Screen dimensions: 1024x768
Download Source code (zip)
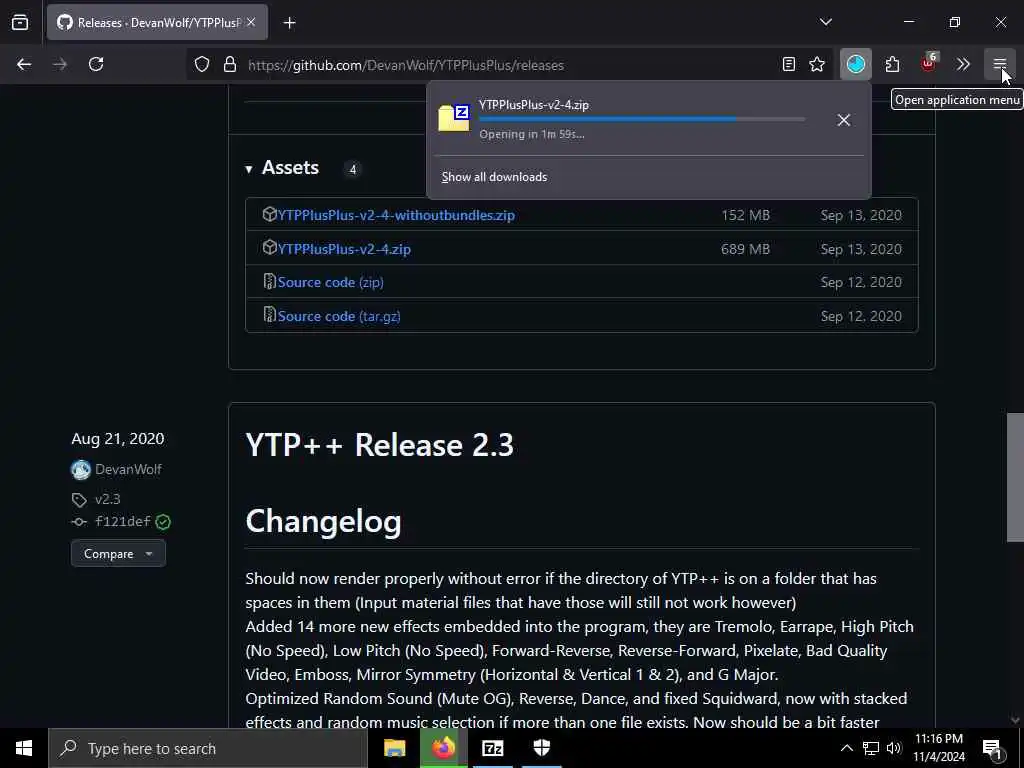pos(330,282)
